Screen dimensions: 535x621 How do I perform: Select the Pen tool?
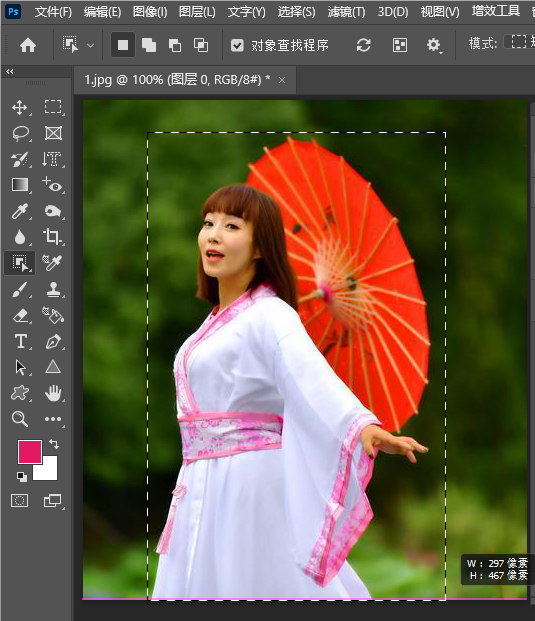[53, 341]
